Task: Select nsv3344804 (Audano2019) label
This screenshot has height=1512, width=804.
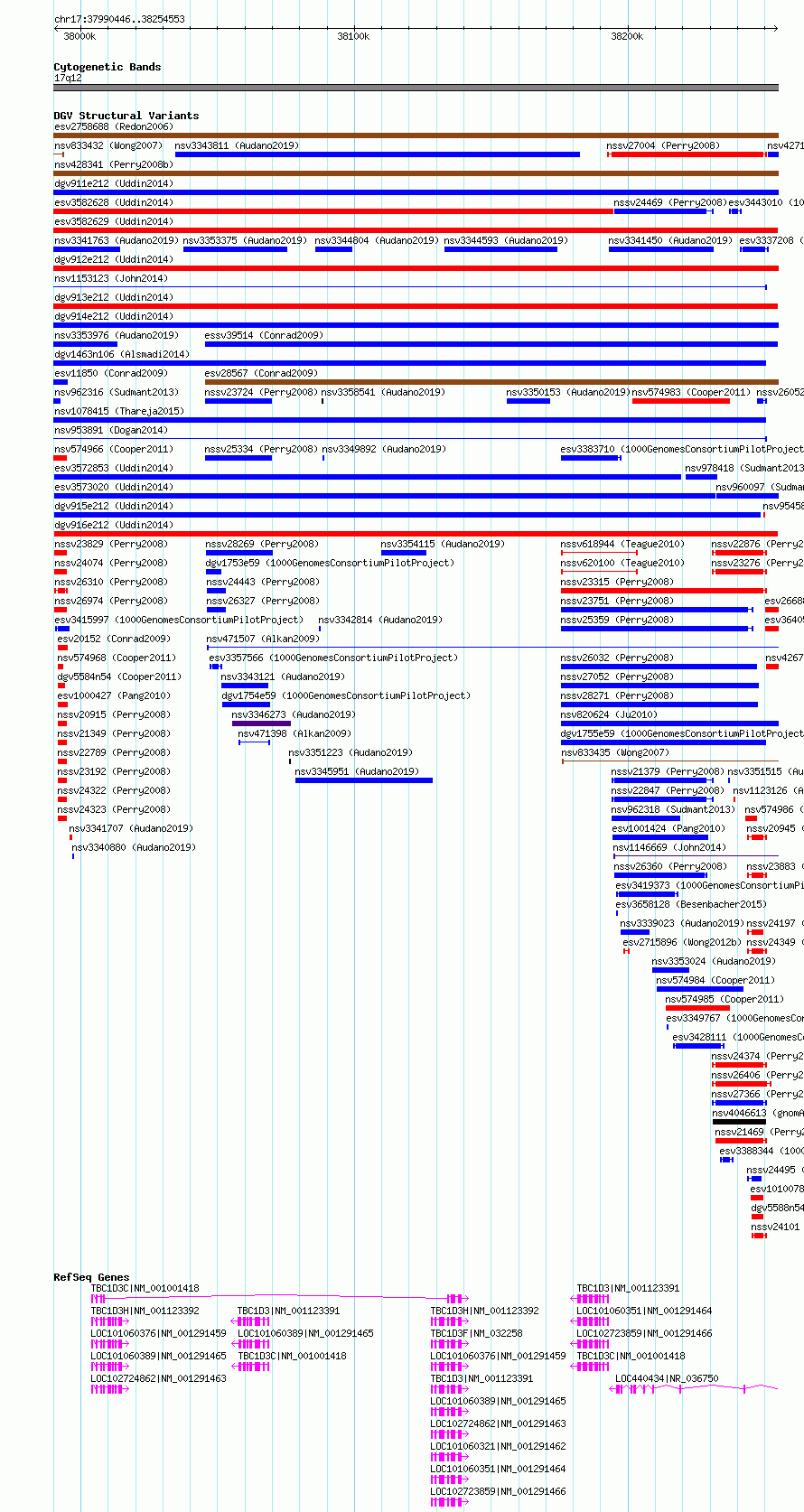Action: tap(377, 240)
